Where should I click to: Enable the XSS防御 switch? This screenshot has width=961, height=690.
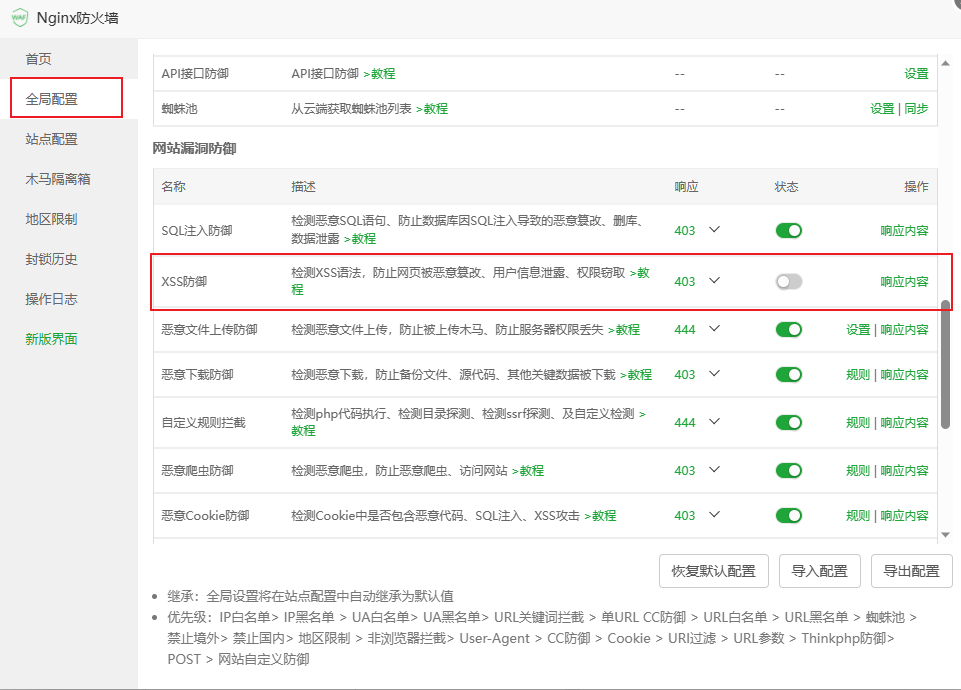788,281
